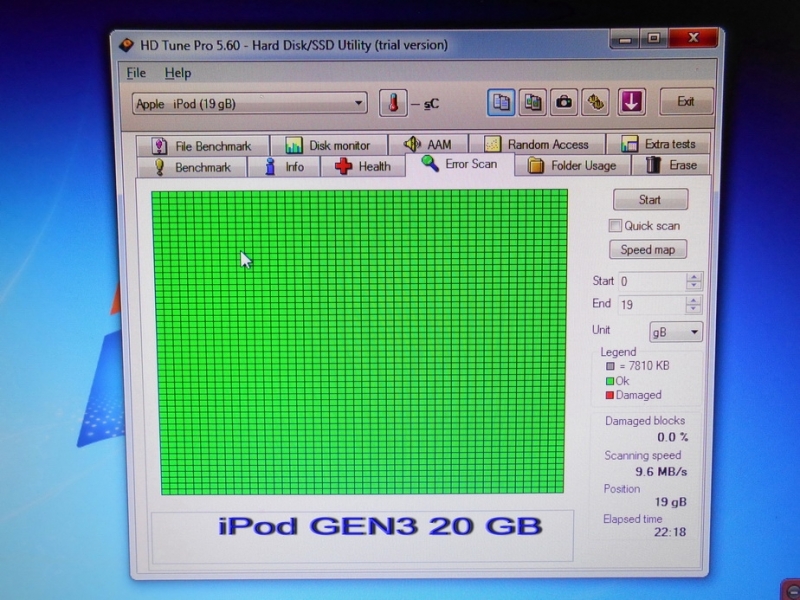Open the Help menu
800x600 pixels.
coord(178,73)
